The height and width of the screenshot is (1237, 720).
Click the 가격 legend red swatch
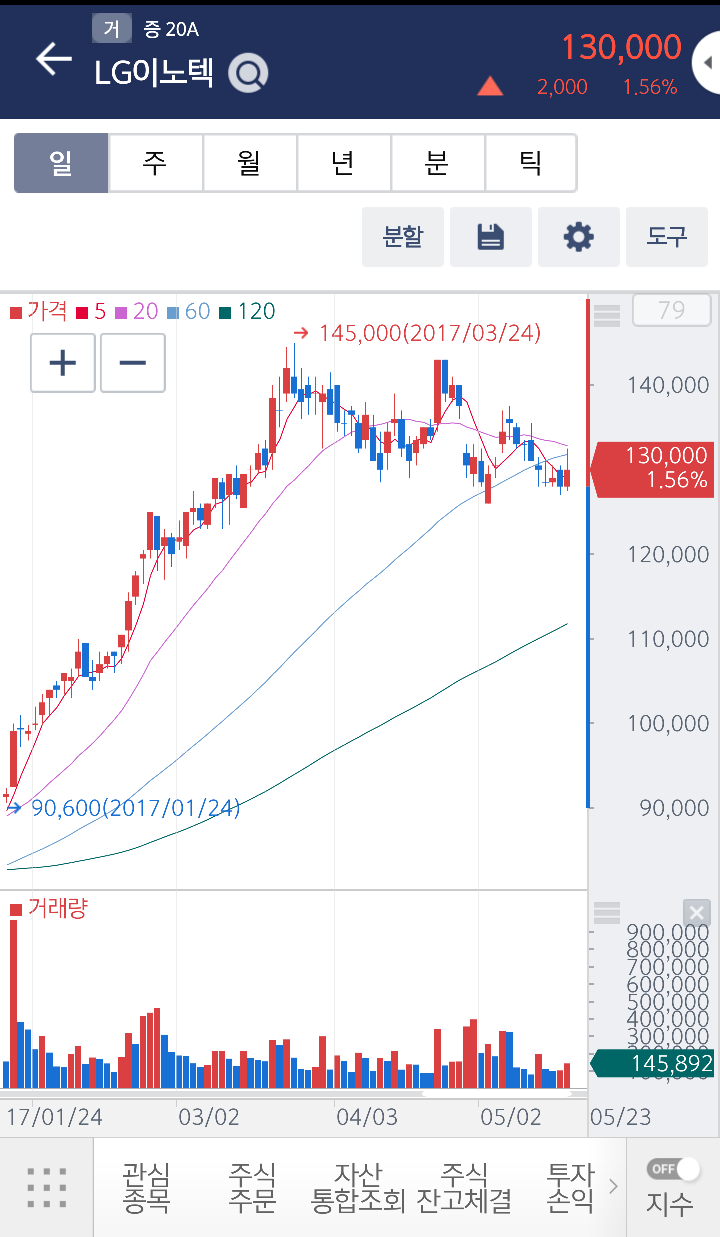point(16,313)
